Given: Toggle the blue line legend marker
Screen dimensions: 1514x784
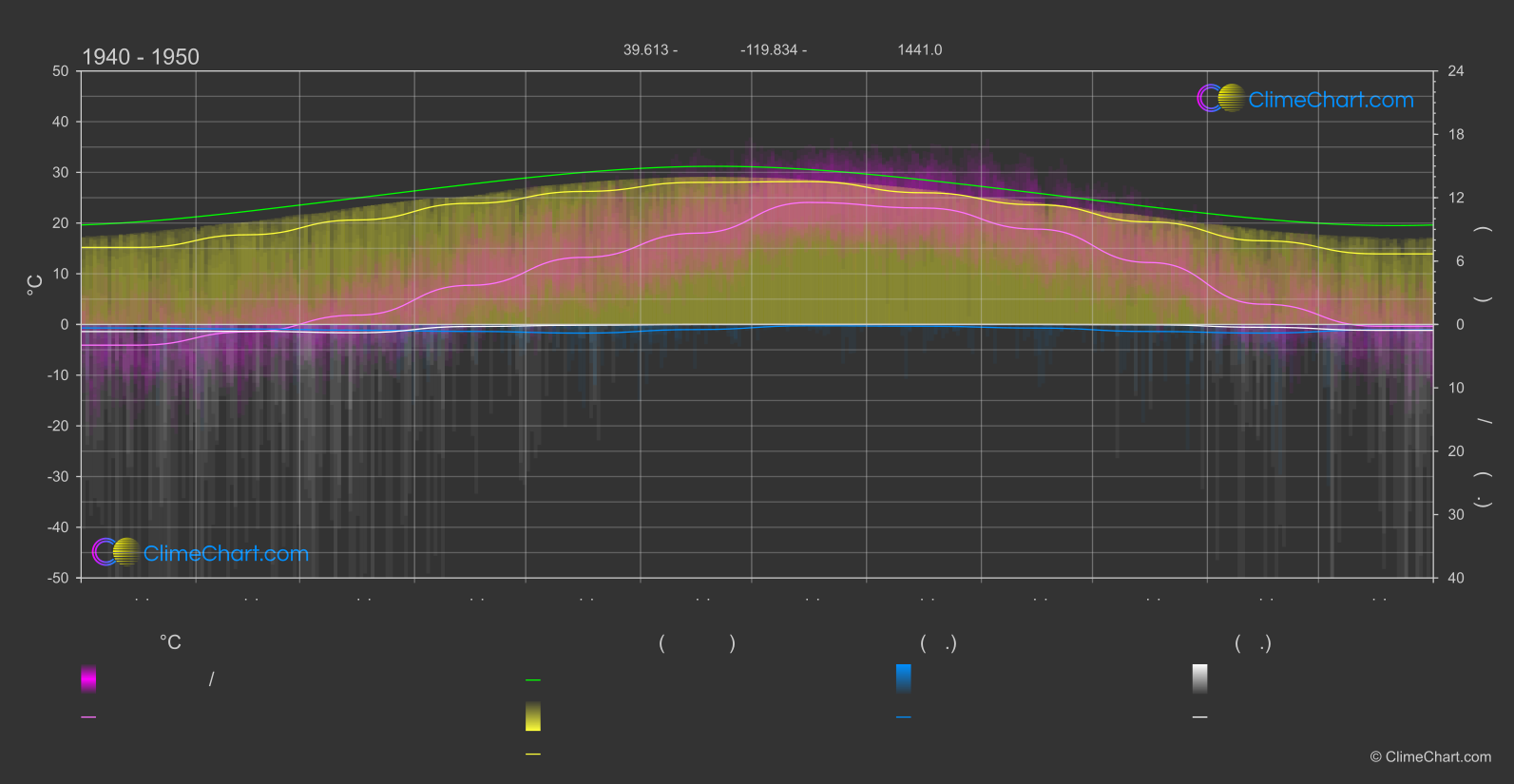Looking at the screenshot, I should (x=904, y=717).
